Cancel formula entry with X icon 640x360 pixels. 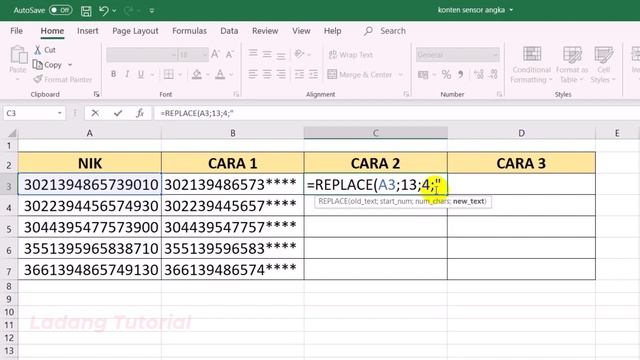(x=95, y=113)
